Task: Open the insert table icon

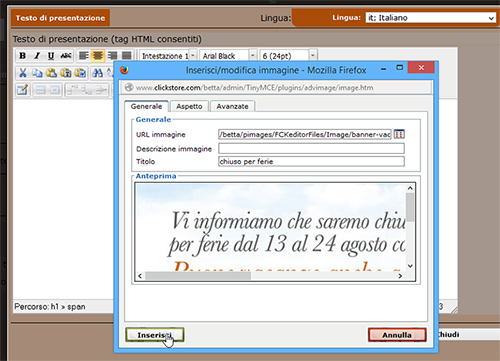Action: [x=23, y=90]
